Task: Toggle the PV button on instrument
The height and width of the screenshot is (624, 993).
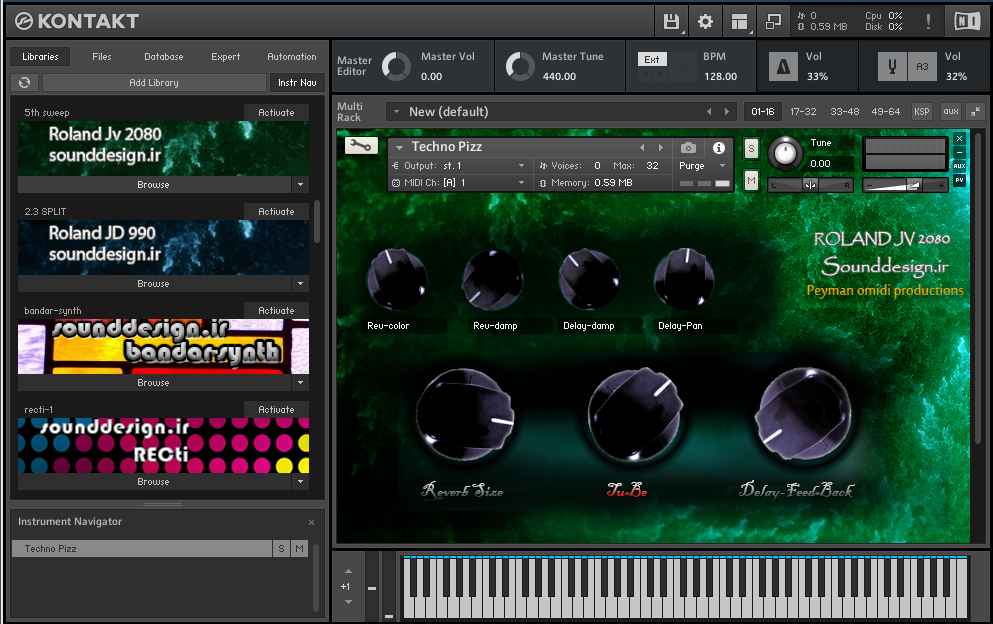Action: [959, 180]
